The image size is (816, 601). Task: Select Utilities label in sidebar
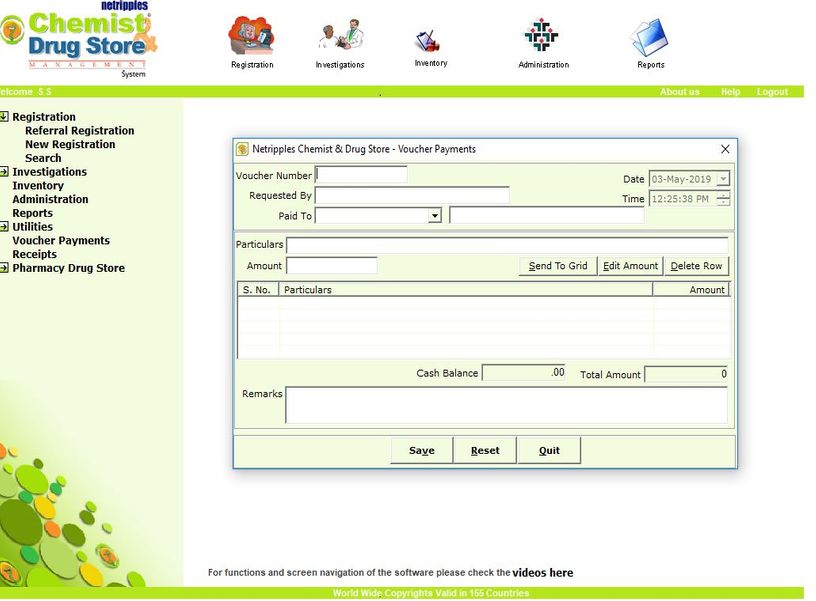coord(33,227)
